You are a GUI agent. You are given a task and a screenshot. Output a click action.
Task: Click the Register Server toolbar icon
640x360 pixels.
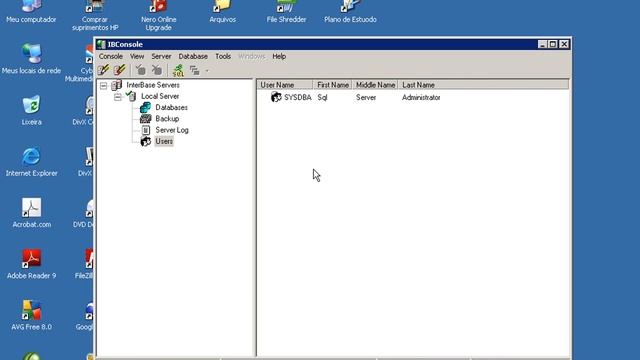tap(104, 70)
